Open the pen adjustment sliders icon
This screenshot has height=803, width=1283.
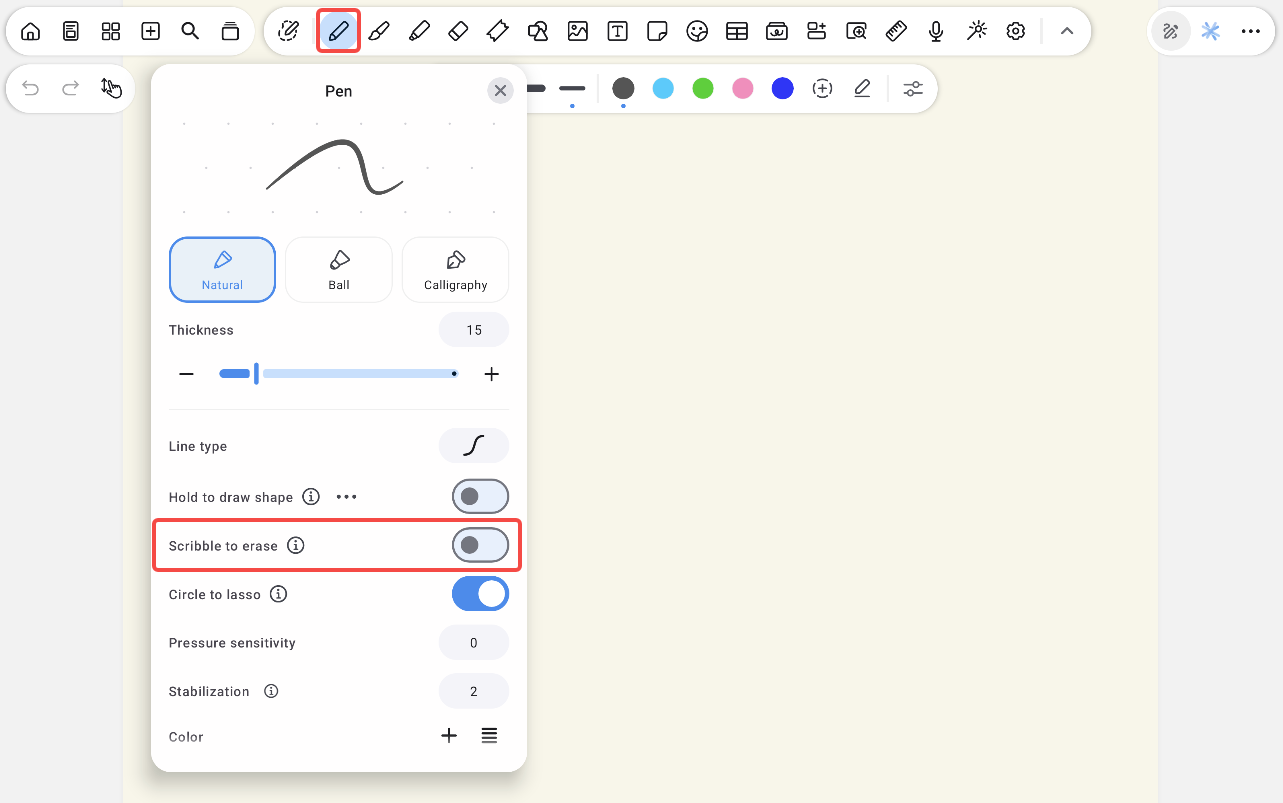coord(913,89)
